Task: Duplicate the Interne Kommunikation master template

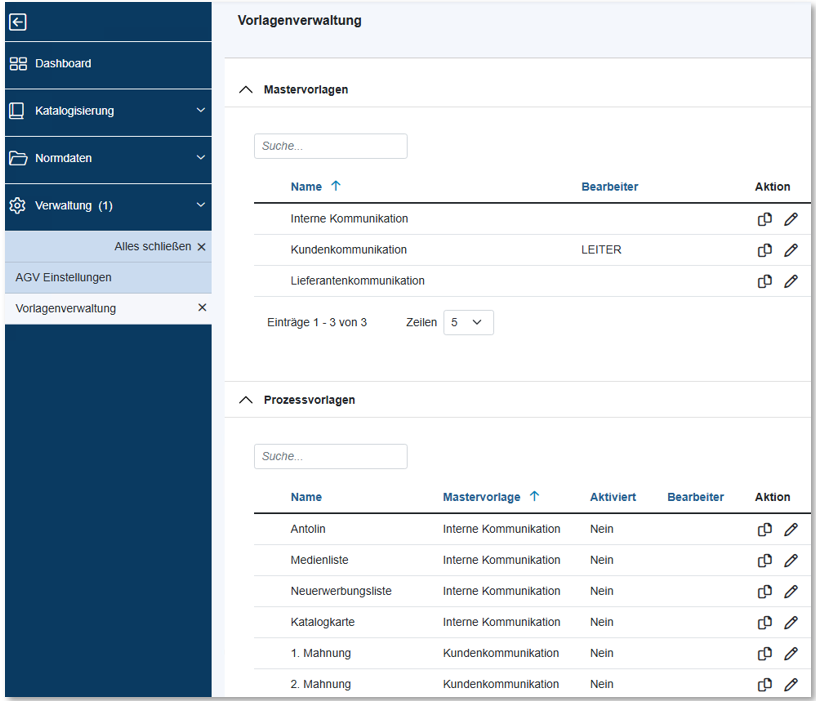Action: pyautogui.click(x=765, y=219)
